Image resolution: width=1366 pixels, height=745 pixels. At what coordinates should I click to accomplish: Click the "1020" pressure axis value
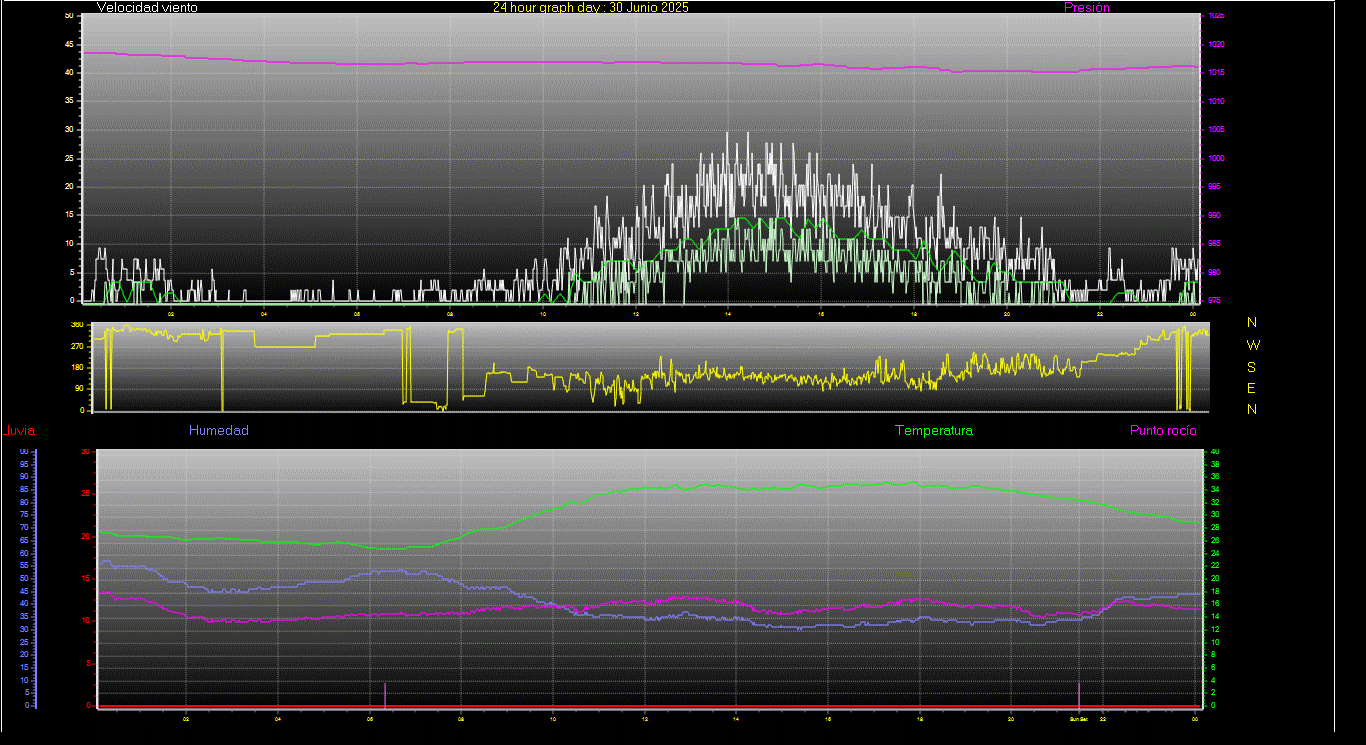pos(1215,45)
